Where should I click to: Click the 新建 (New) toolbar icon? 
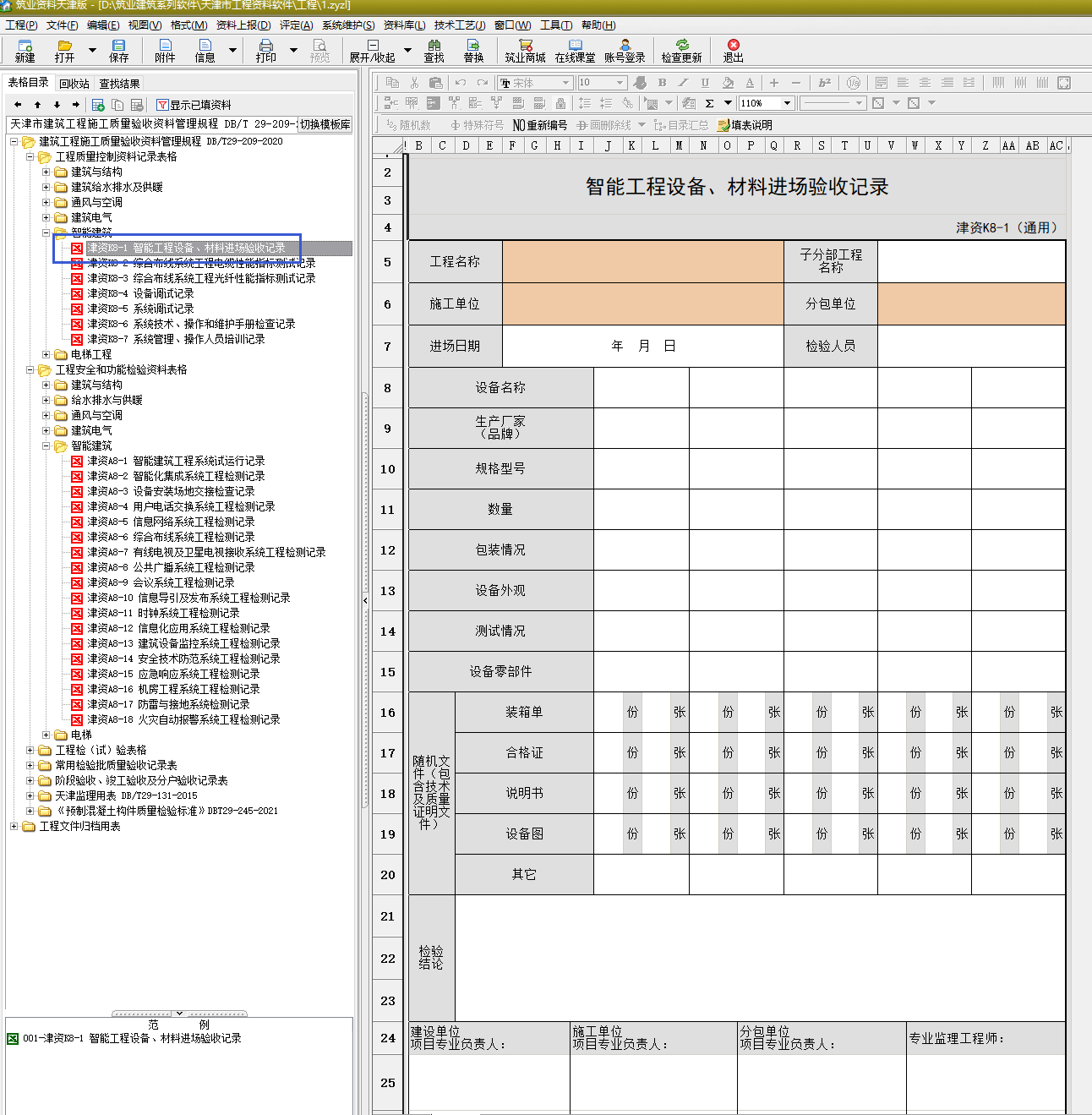coord(25,51)
